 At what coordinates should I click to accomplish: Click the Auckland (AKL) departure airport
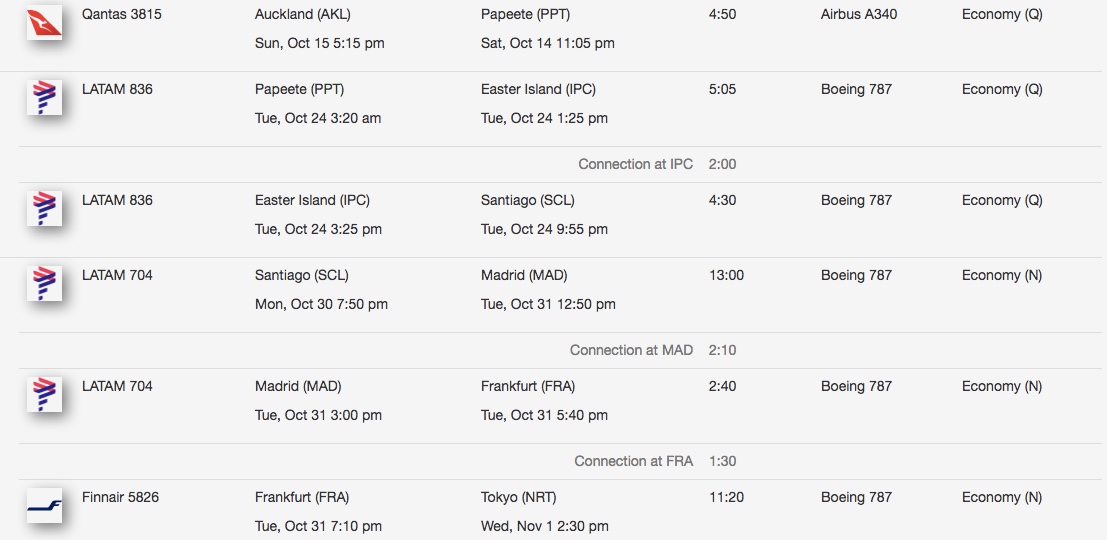pyautogui.click(x=302, y=14)
